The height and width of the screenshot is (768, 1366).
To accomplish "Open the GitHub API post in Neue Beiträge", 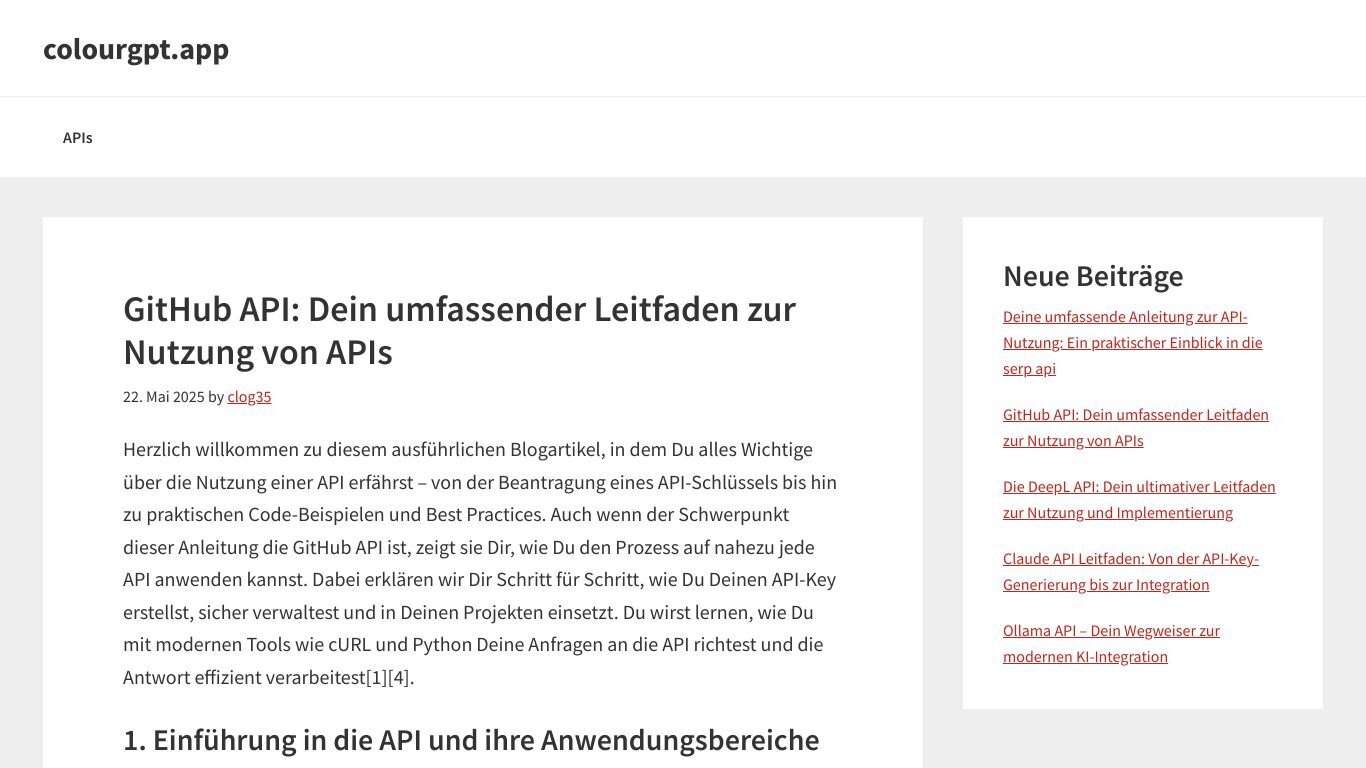I will (x=1136, y=428).
